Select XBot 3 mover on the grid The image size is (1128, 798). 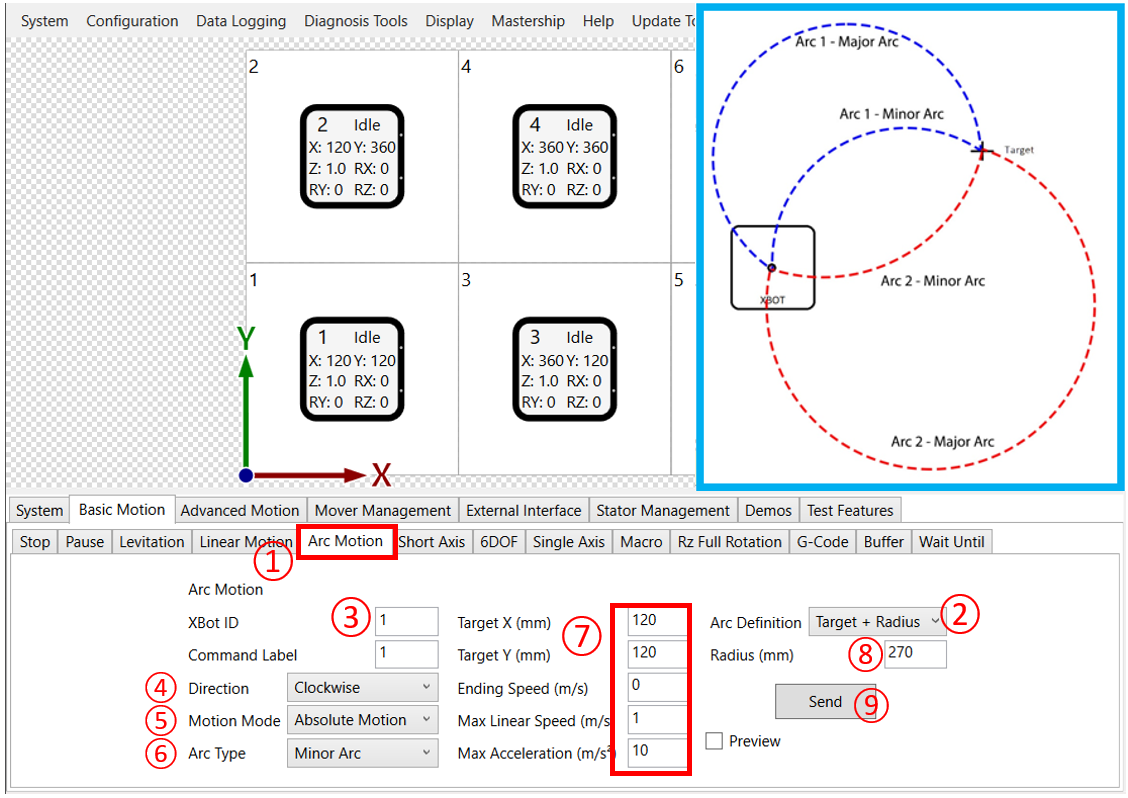click(x=564, y=370)
